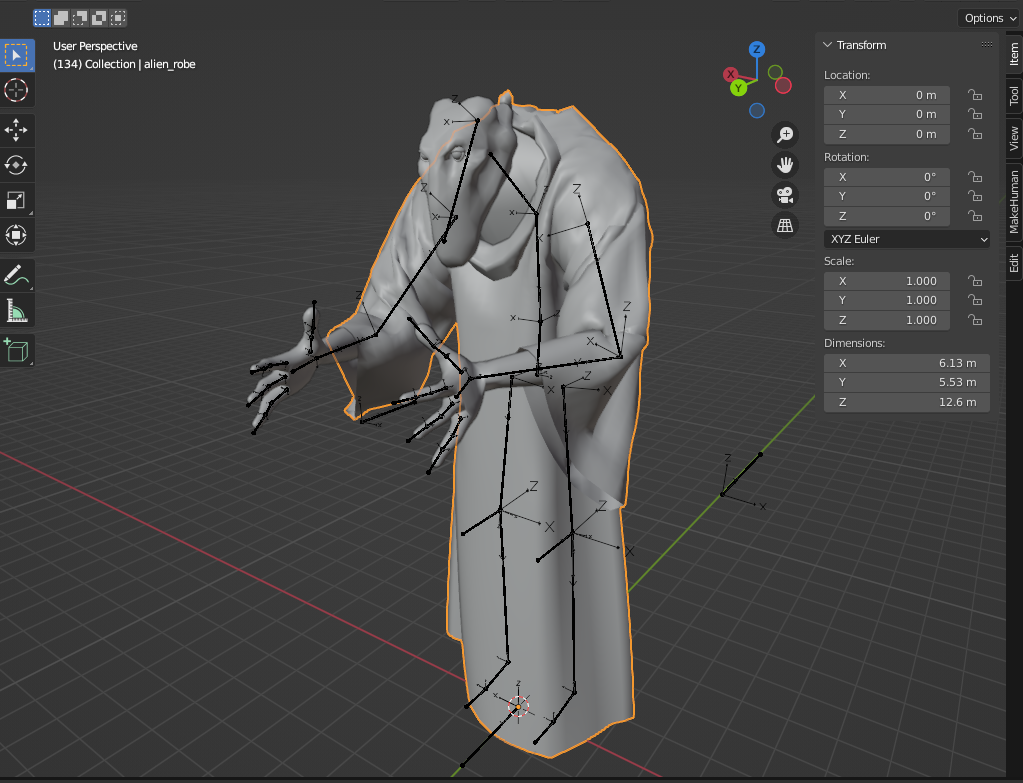Click the Z axis on the navigation gizmo

click(755, 48)
